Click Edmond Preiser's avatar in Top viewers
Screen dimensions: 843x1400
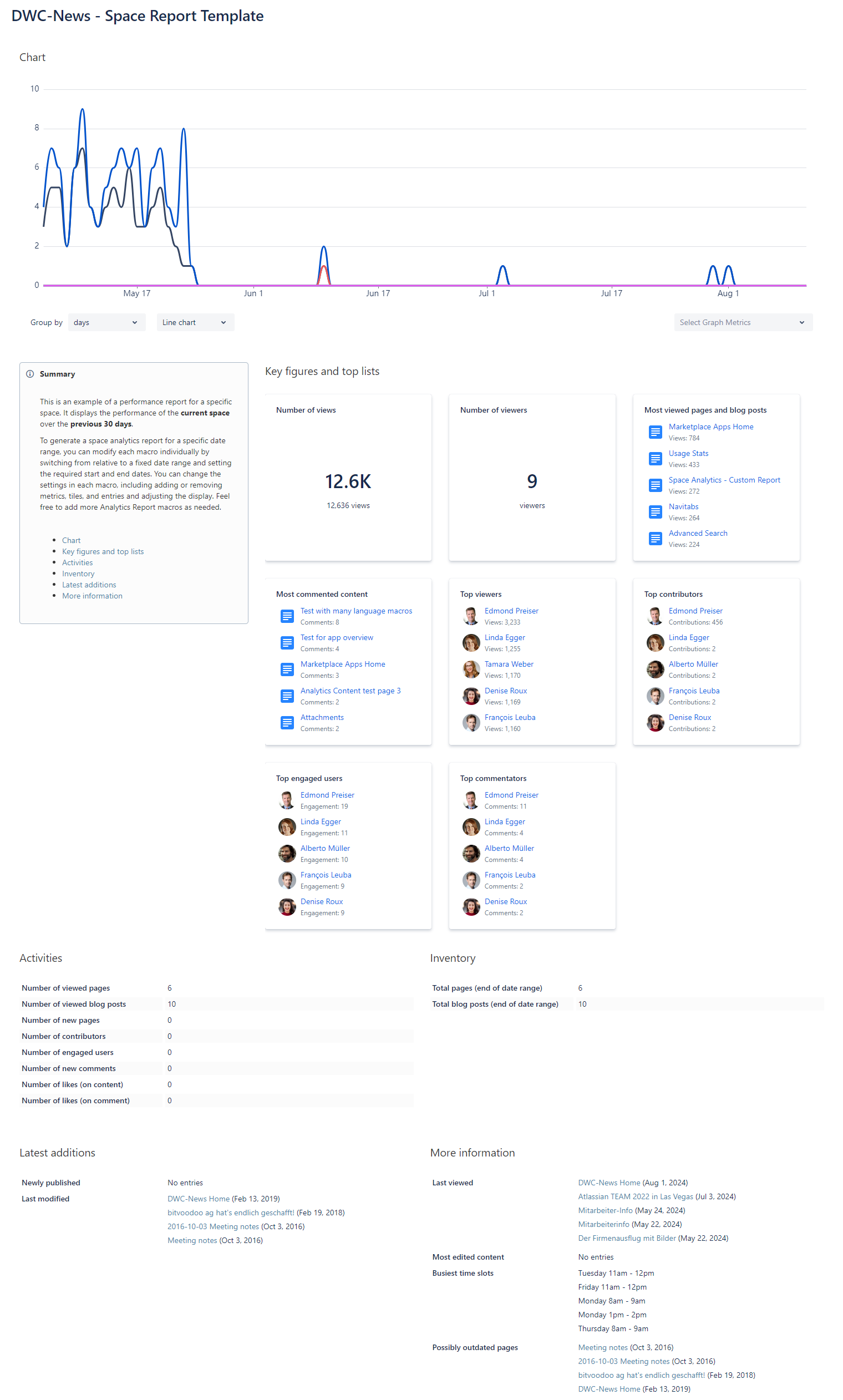pyautogui.click(x=471, y=616)
